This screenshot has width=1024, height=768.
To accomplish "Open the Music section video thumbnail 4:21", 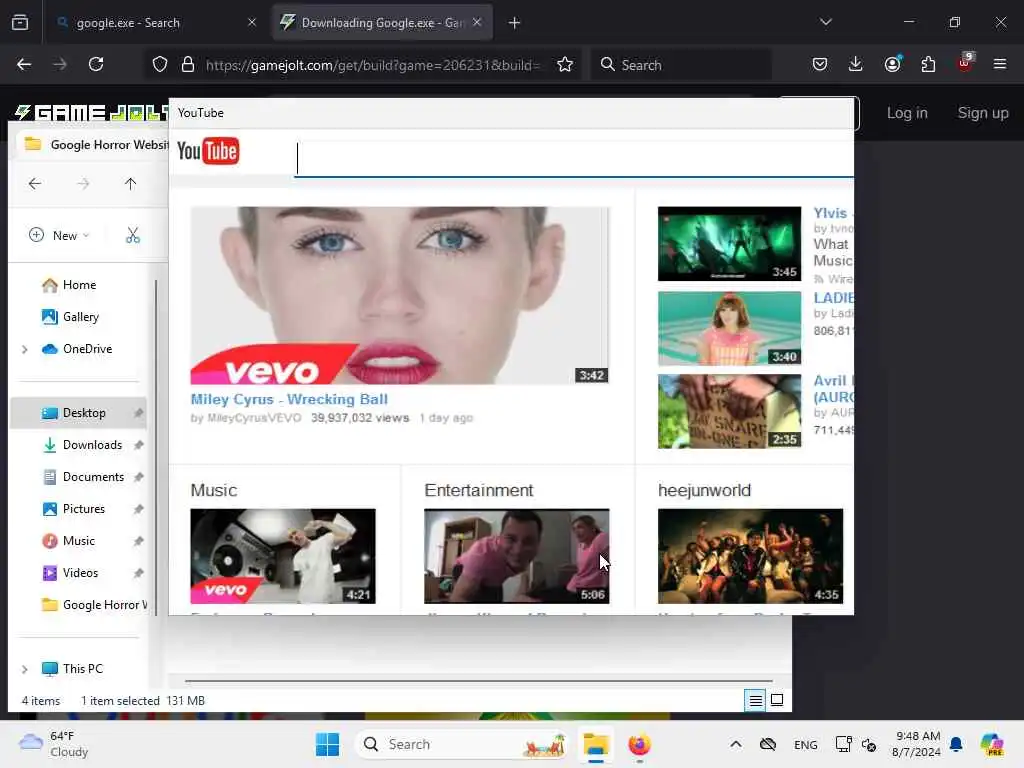I will [283, 556].
